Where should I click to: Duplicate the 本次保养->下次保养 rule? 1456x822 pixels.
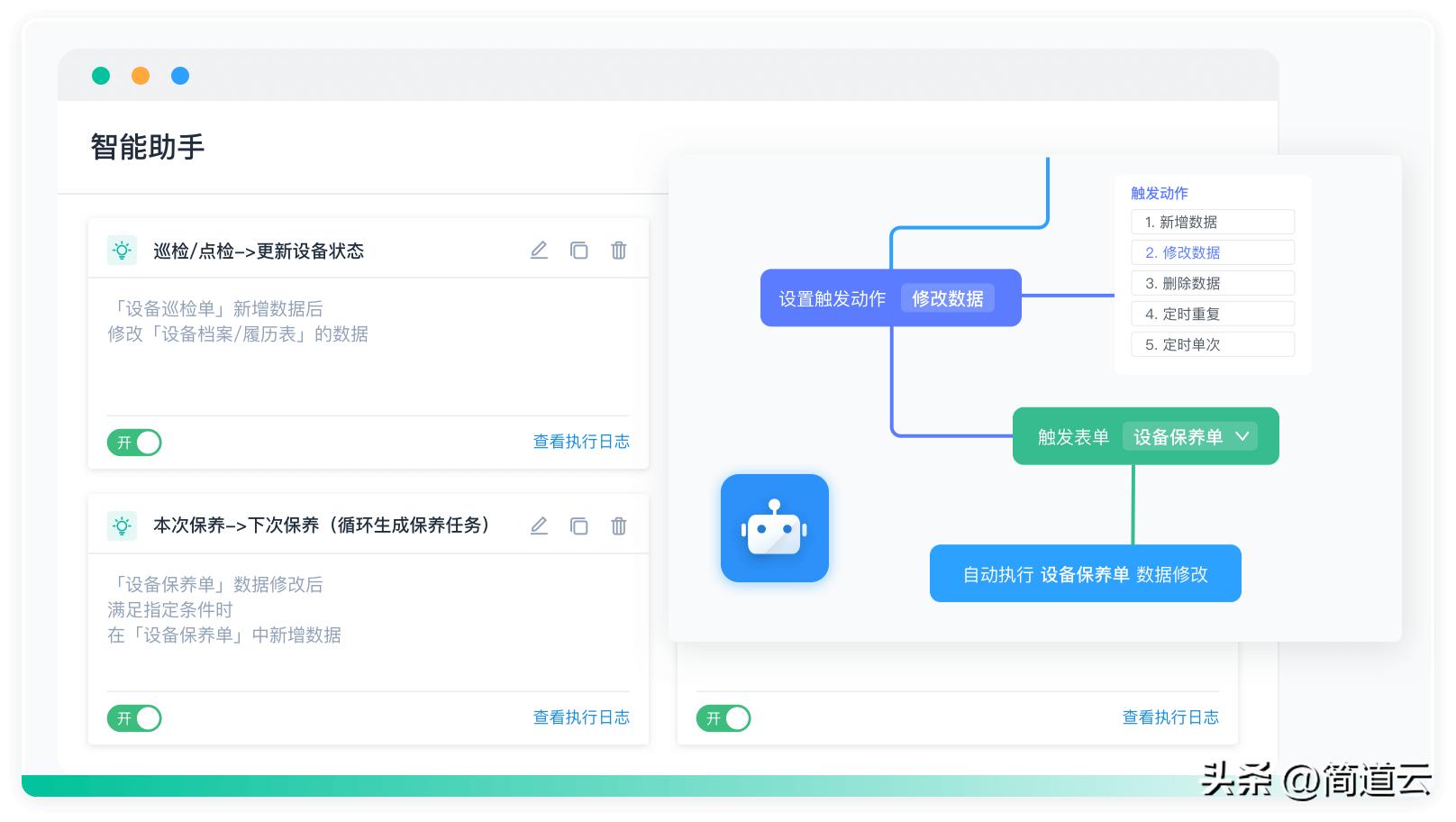[578, 526]
